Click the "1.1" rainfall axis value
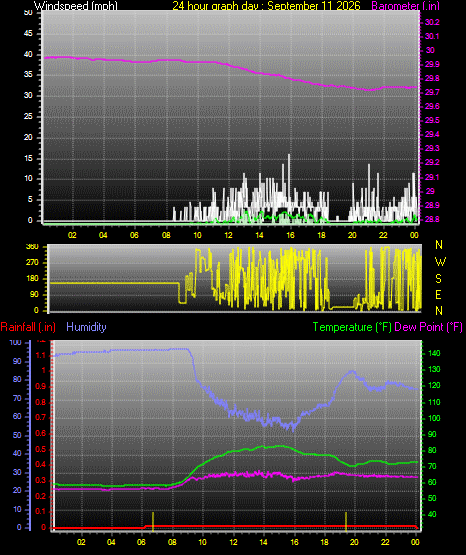Screen dimensions: 466x555 coord(41,355)
